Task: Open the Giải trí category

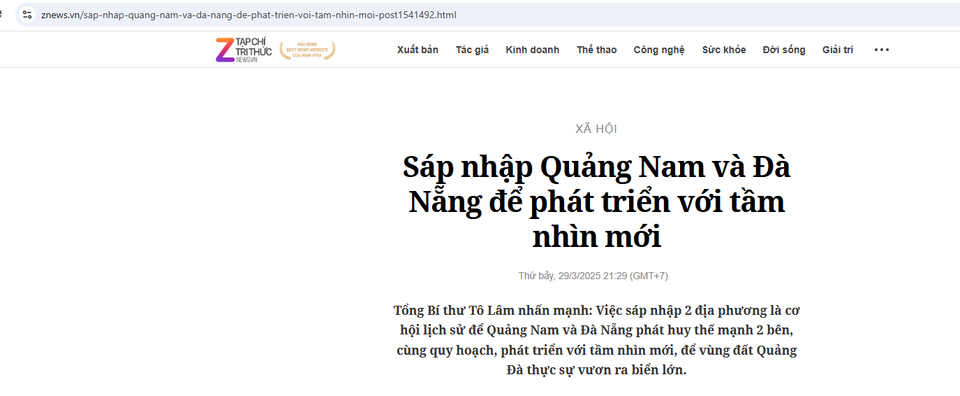Action: pyautogui.click(x=838, y=50)
